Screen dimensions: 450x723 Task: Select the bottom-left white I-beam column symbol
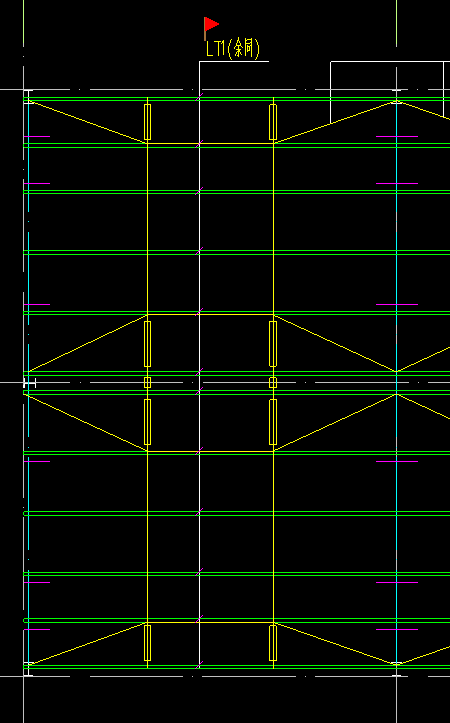[x=28, y=670]
